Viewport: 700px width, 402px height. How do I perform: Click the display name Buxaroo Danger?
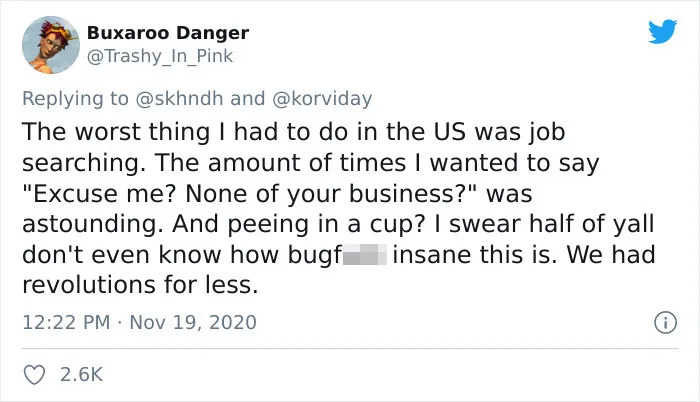point(168,33)
